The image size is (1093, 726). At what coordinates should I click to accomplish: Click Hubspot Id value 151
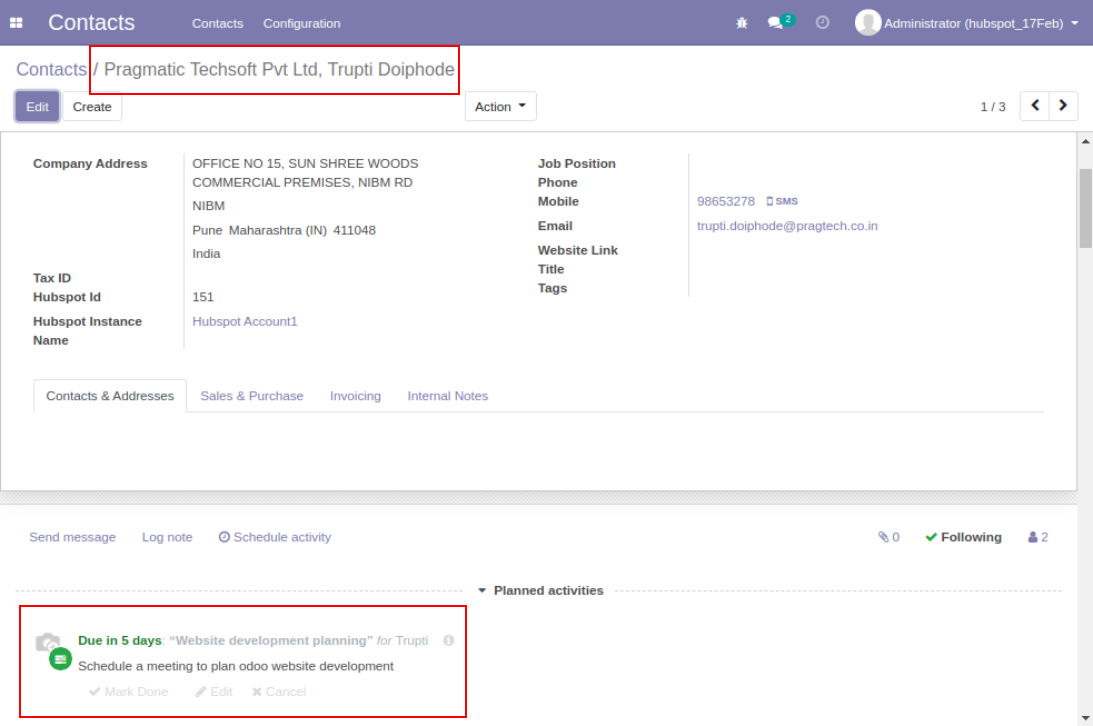click(x=203, y=297)
